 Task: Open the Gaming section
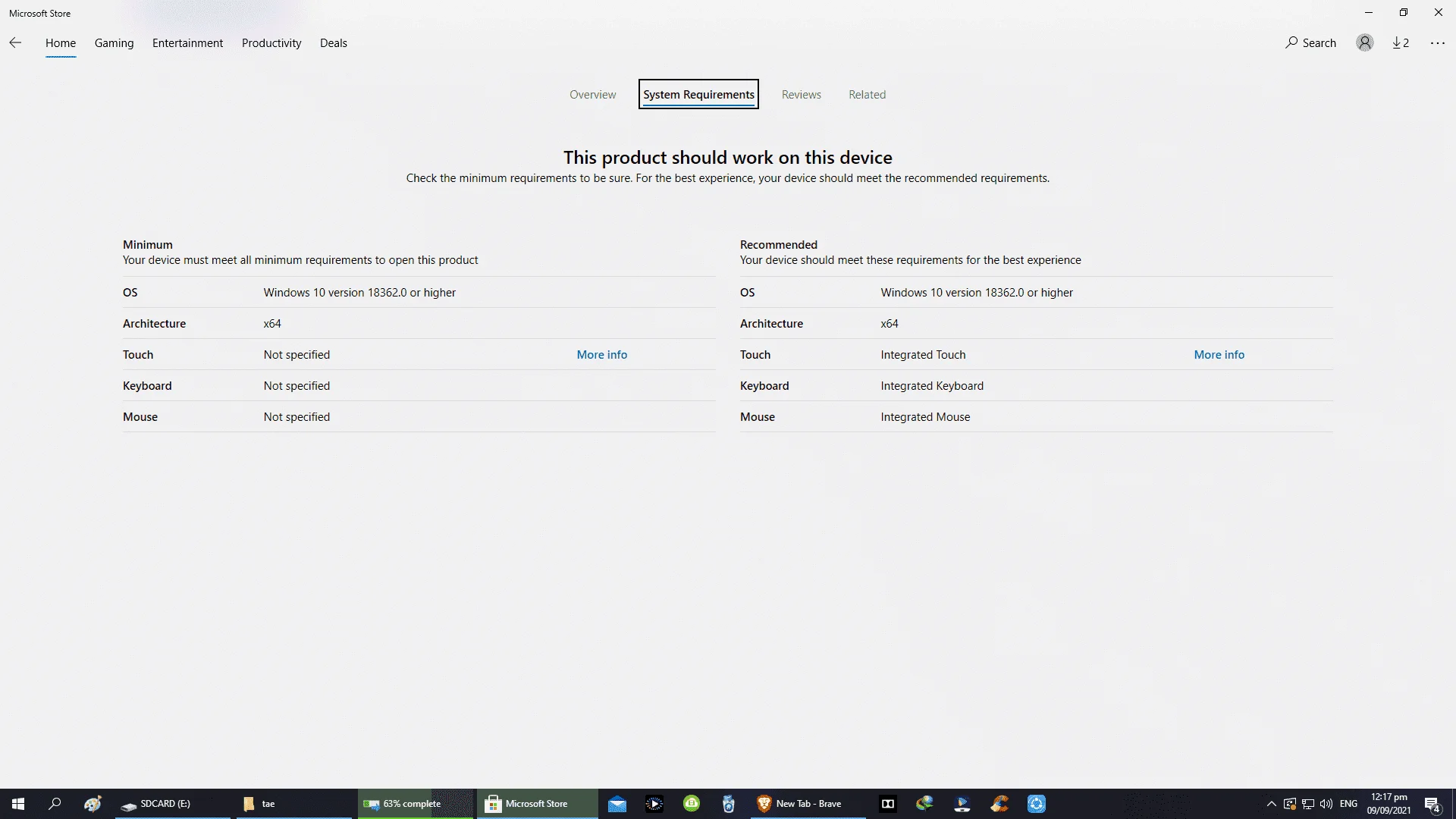coord(114,43)
